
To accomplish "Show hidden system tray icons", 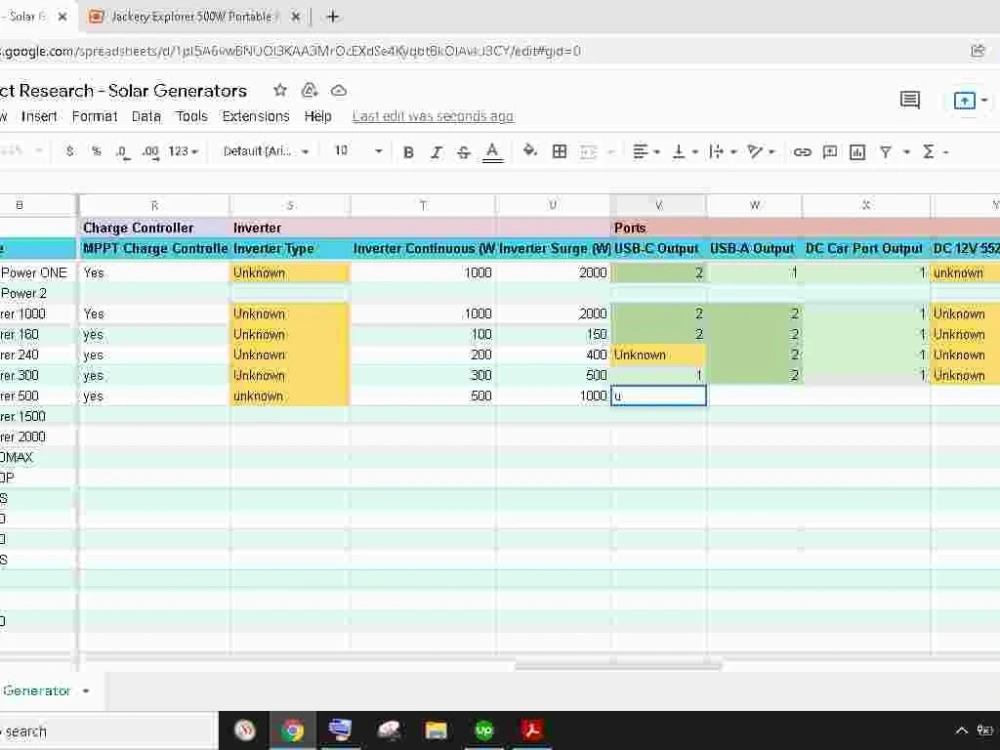I will (x=962, y=731).
